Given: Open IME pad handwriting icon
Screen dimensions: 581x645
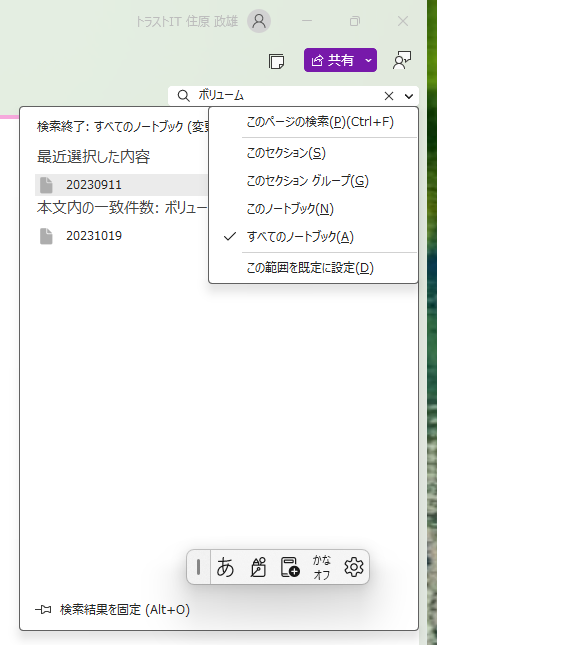Looking at the screenshot, I should (258, 567).
